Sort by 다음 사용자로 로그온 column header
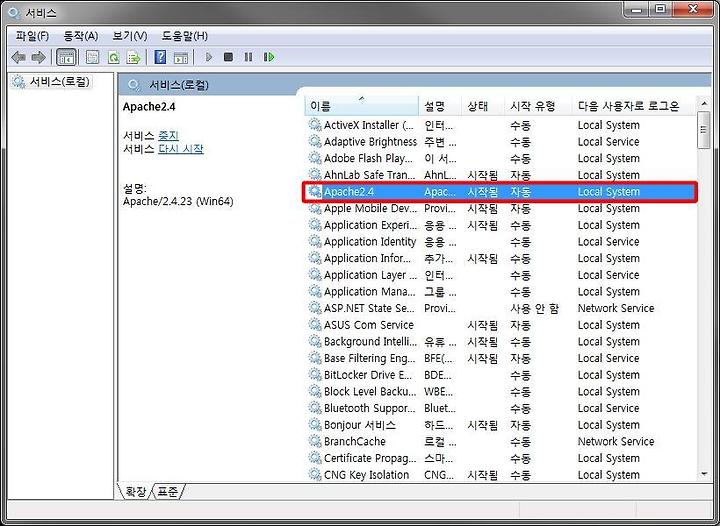The height and width of the screenshot is (526, 720). pyautogui.click(x=634, y=106)
